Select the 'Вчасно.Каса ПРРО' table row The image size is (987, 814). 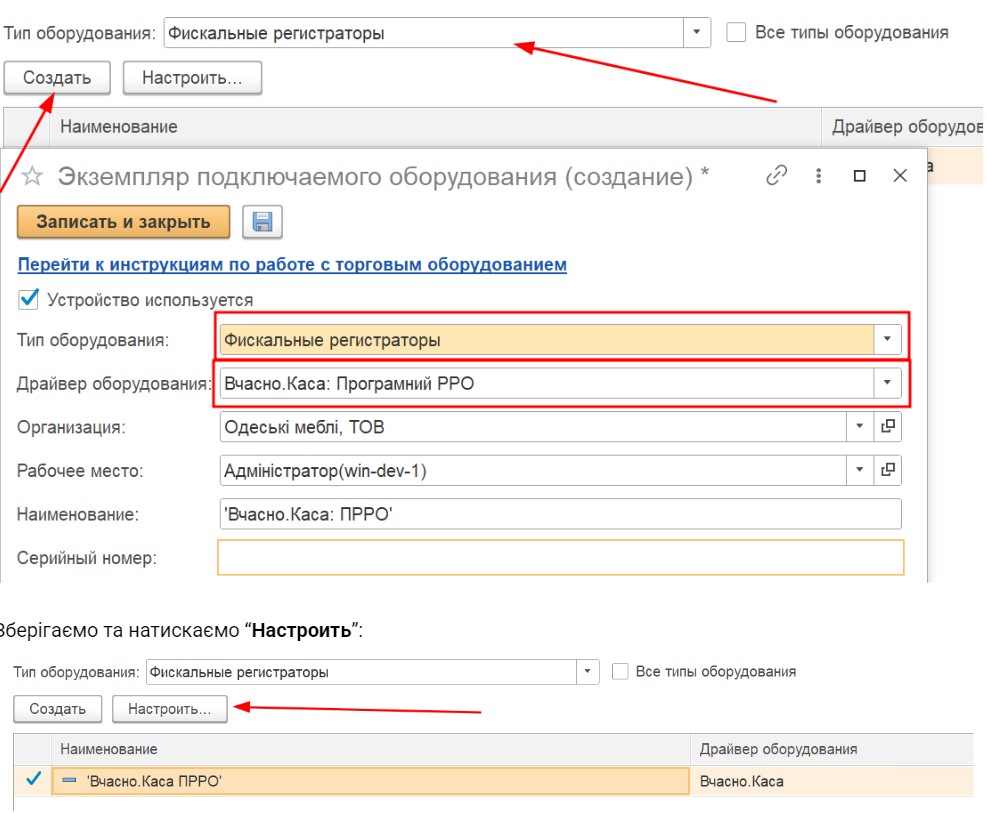(370, 781)
